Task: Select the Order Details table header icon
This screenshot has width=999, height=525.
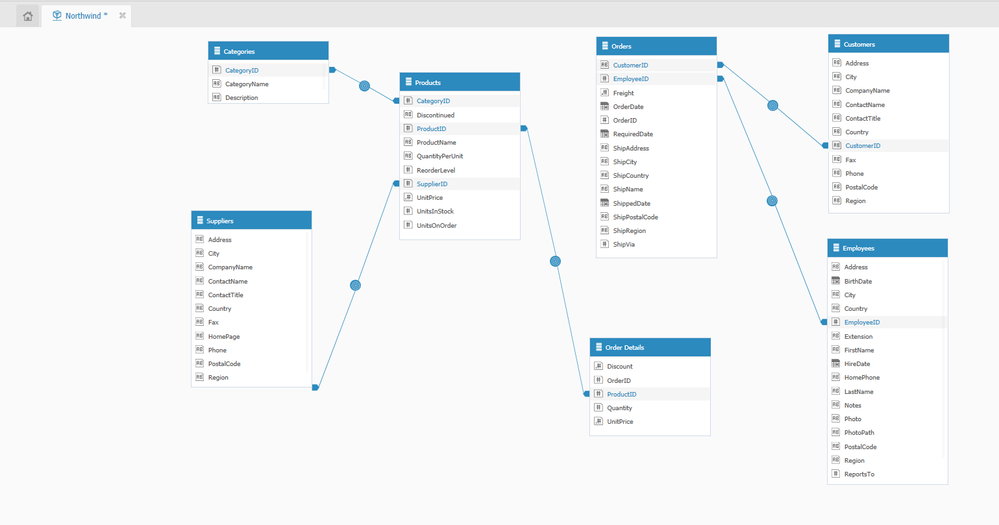Action: (598, 347)
